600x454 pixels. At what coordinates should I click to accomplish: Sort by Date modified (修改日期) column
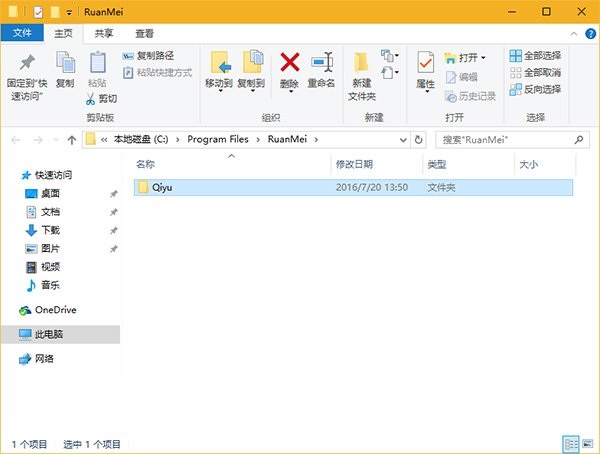point(354,165)
